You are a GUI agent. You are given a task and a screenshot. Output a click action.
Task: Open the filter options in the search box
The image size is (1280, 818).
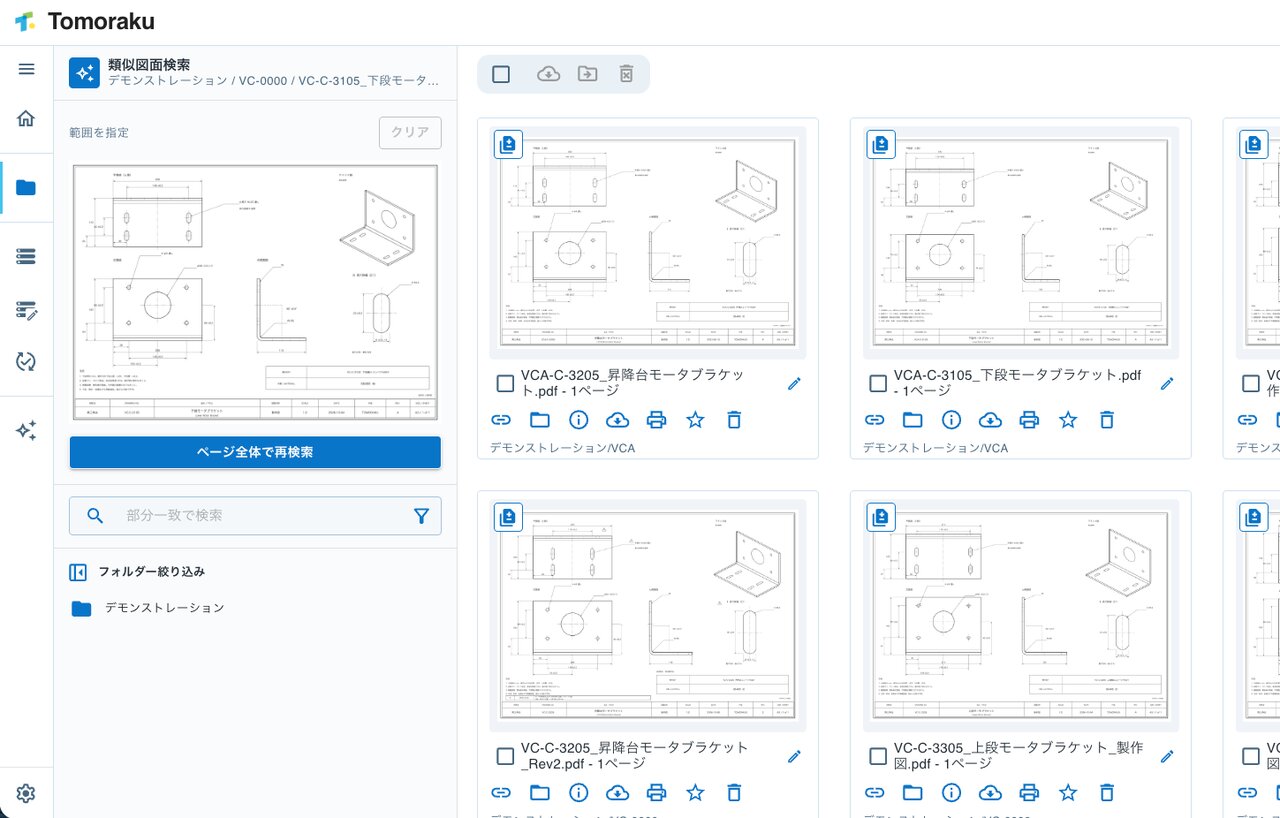(421, 516)
